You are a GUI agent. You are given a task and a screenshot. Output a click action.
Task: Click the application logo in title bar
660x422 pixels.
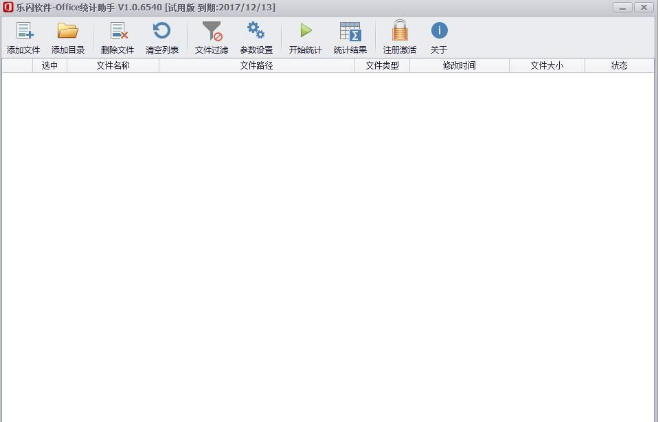(x=8, y=7)
